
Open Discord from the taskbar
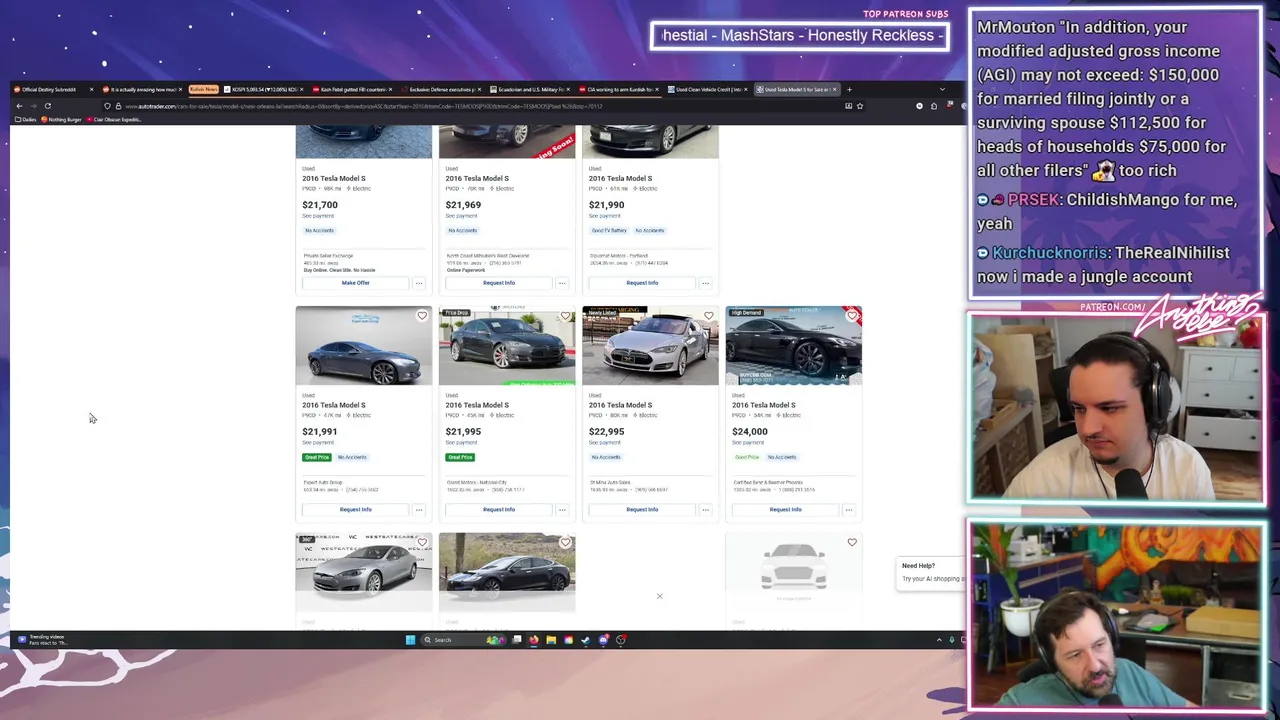(x=603, y=640)
